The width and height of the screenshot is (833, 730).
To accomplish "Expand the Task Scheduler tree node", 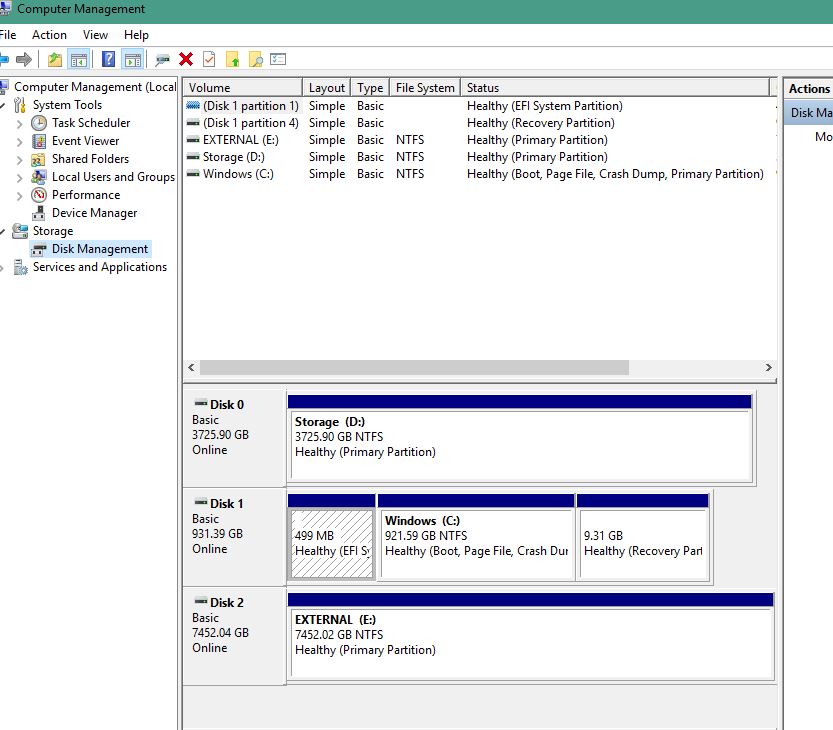I will coord(20,124).
